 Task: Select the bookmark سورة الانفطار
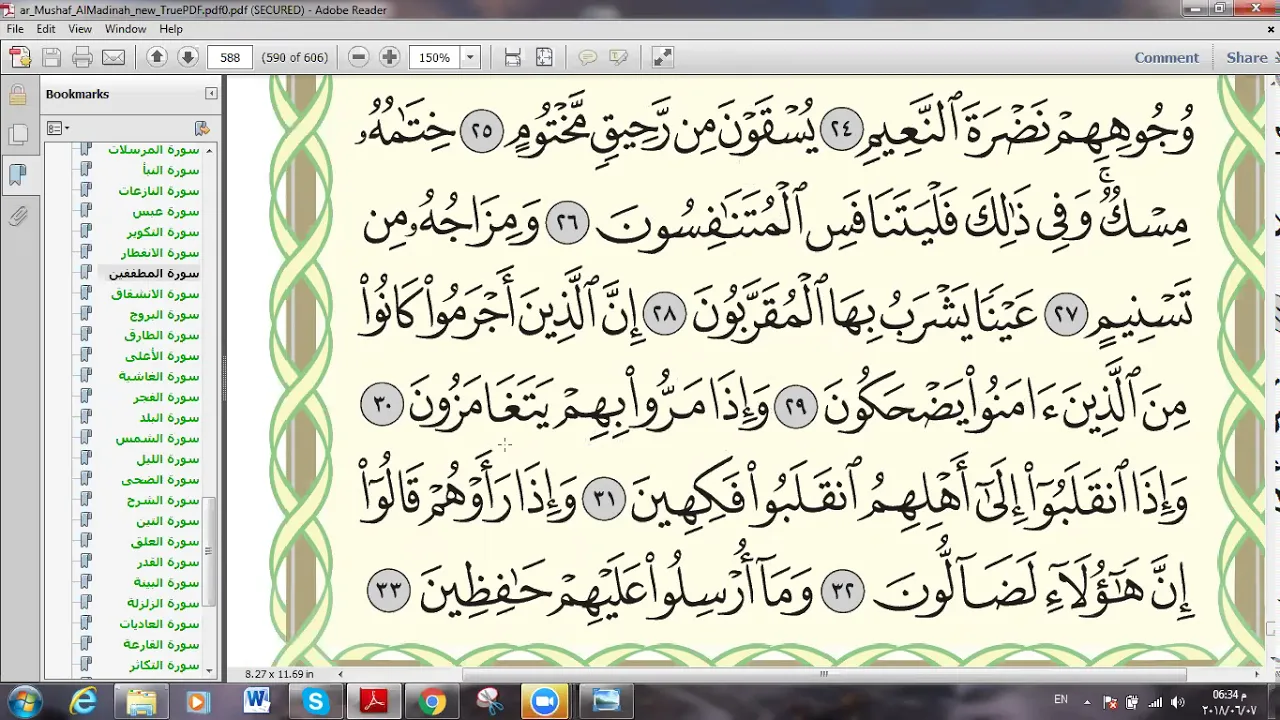(160, 253)
